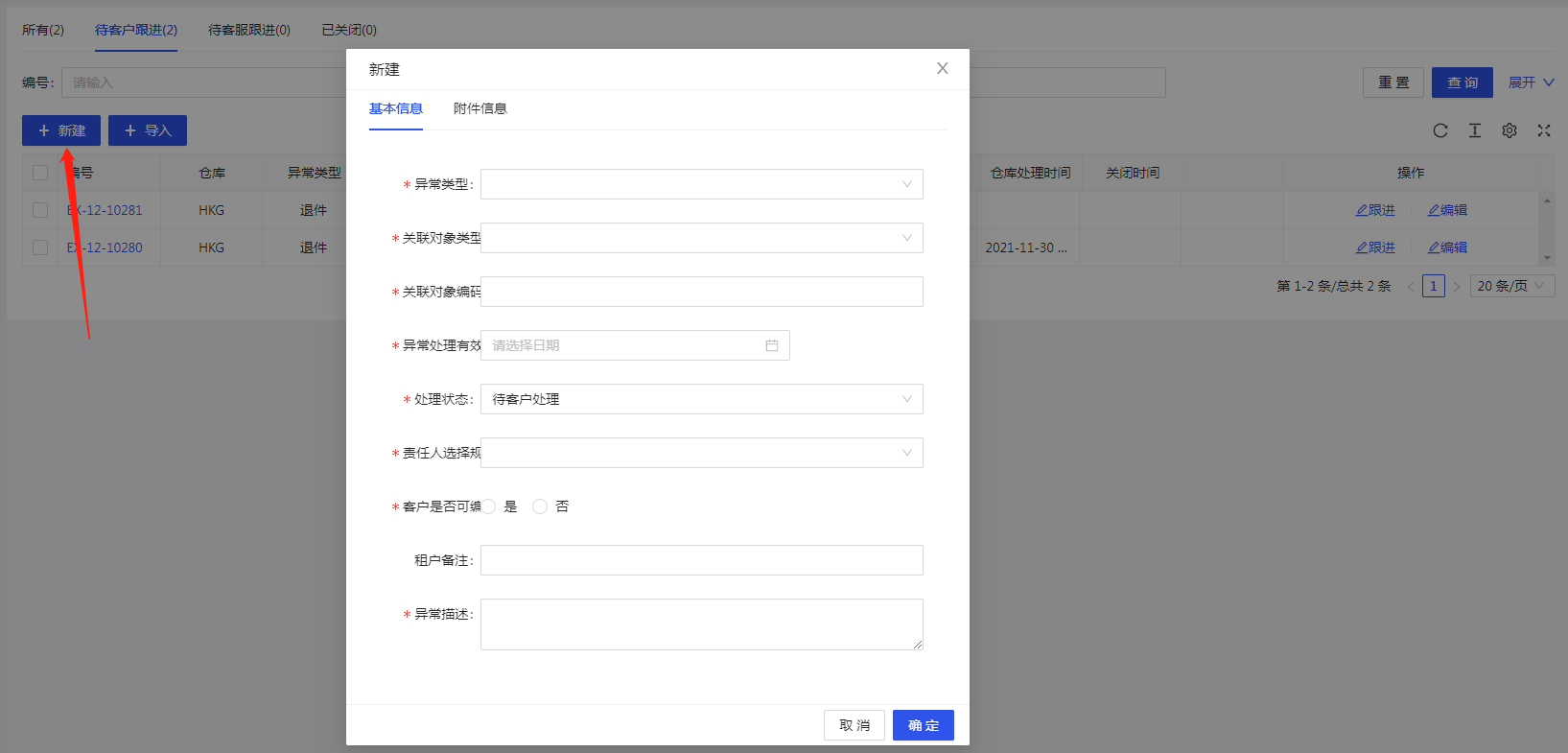Expand the 关联对象类型 dropdown

(702, 238)
